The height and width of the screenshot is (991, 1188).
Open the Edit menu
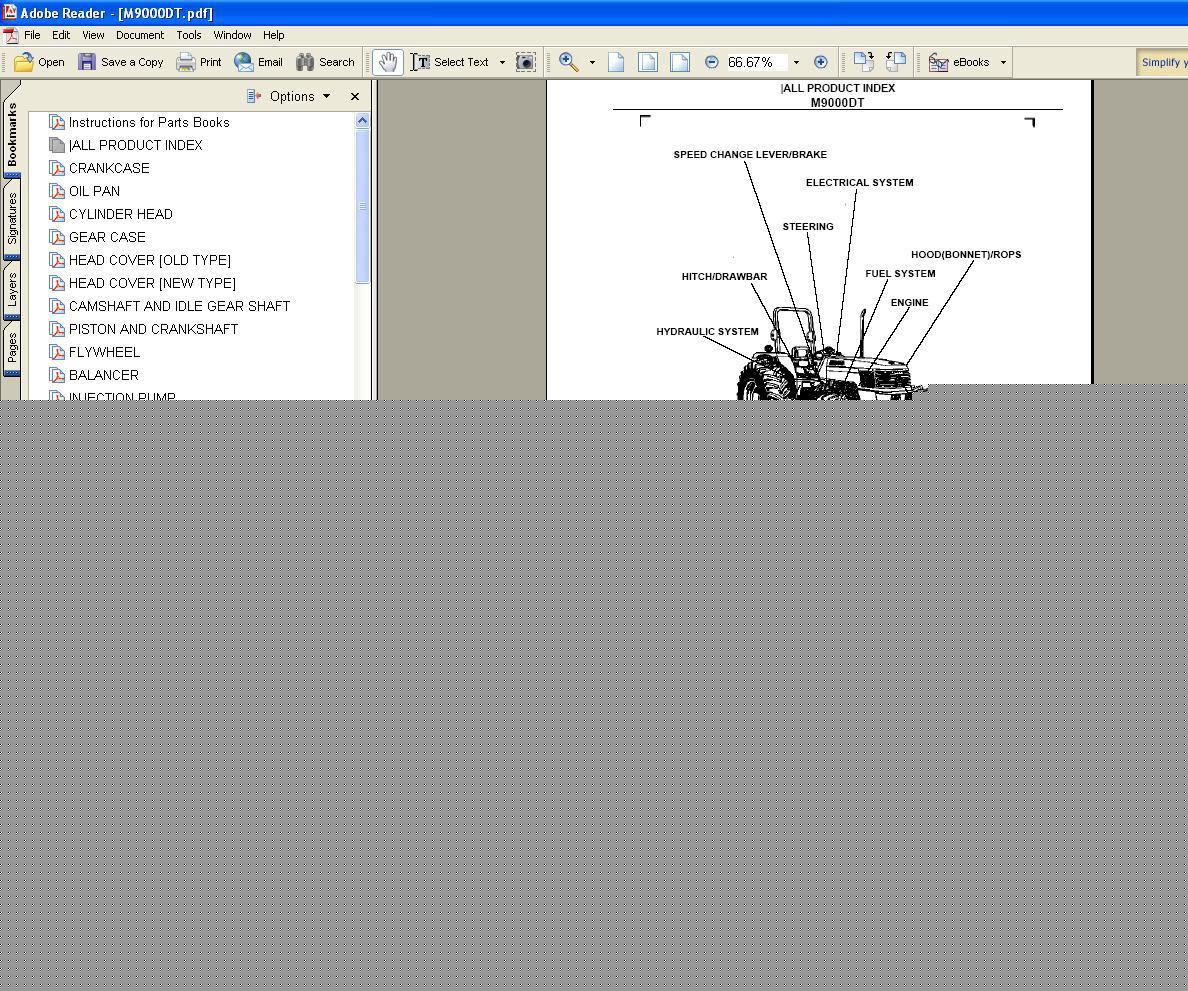(61, 35)
